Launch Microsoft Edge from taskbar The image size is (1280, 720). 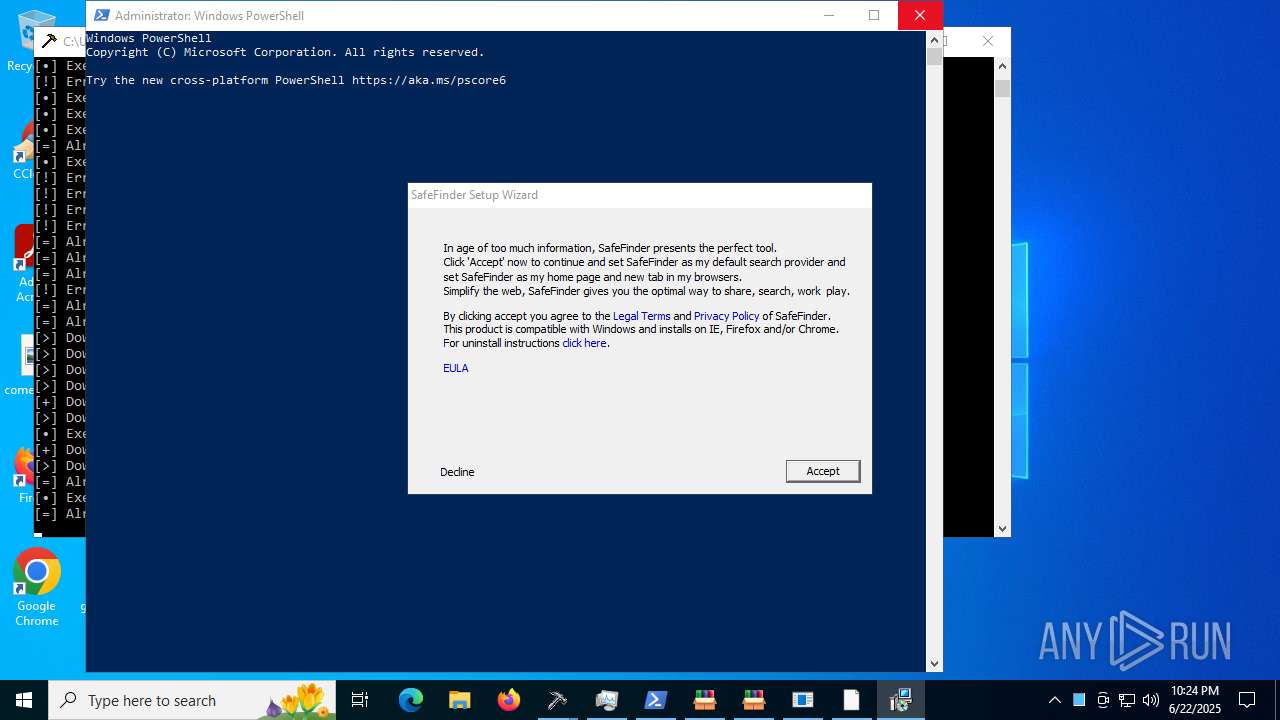point(411,700)
